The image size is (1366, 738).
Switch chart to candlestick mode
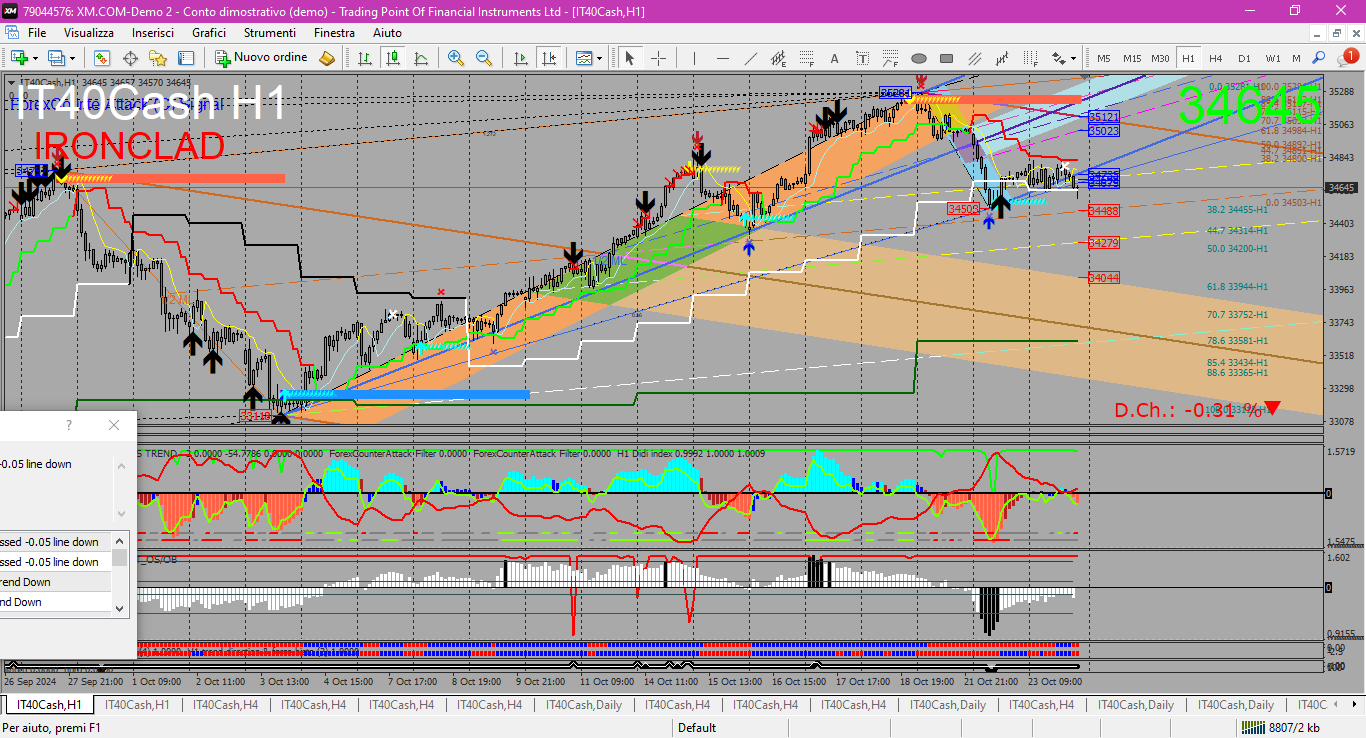(x=392, y=58)
